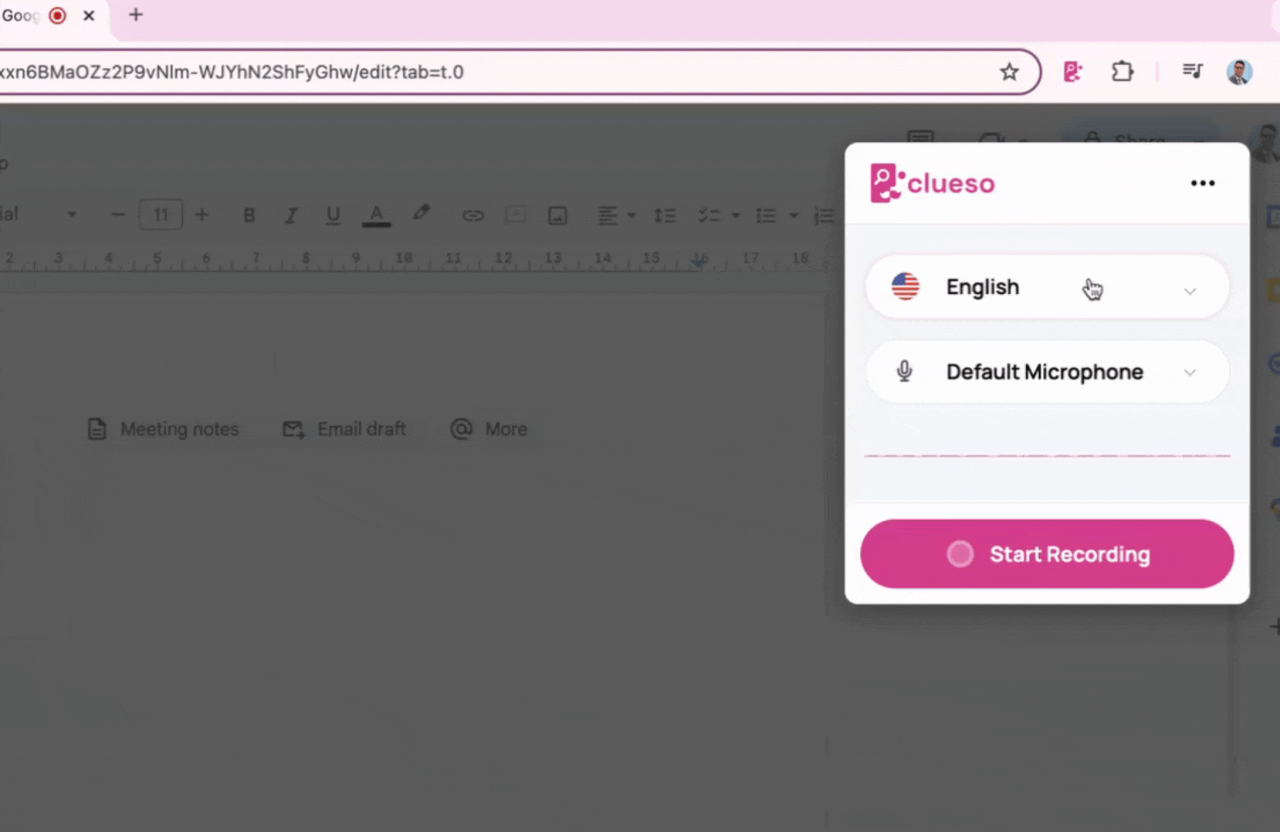Image resolution: width=1280 pixels, height=832 pixels.
Task: Expand the Default Microphone dropdown
Action: pyautogui.click(x=1047, y=372)
